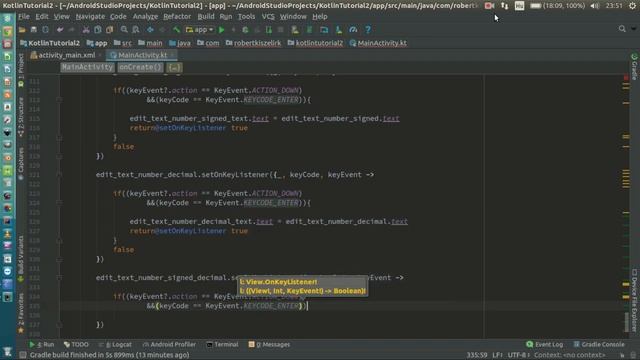Click the robertkiszelirk breadcrumb folder

tap(253, 43)
